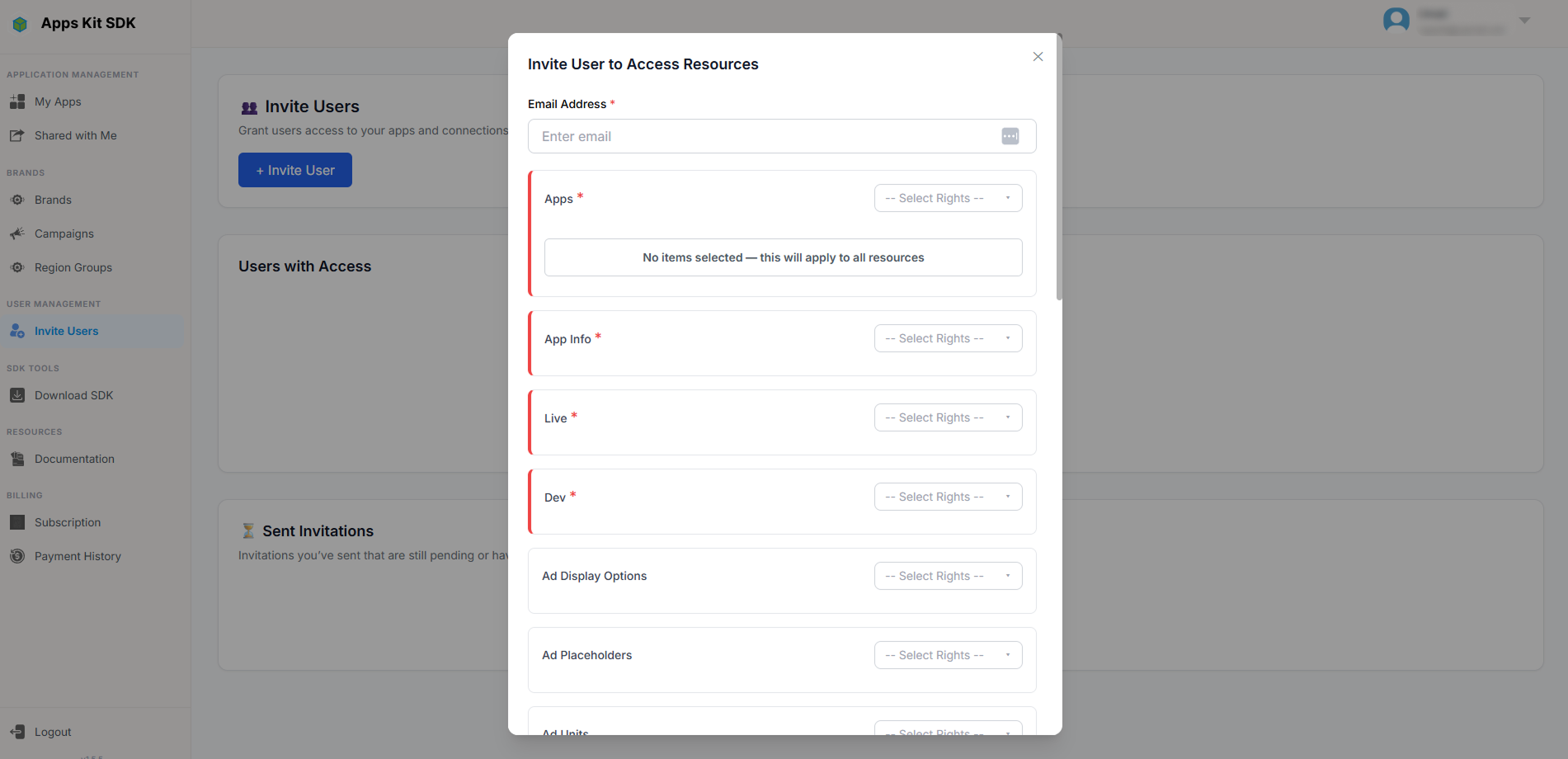
Task: Click Logout in the sidebar
Action: (x=53, y=732)
